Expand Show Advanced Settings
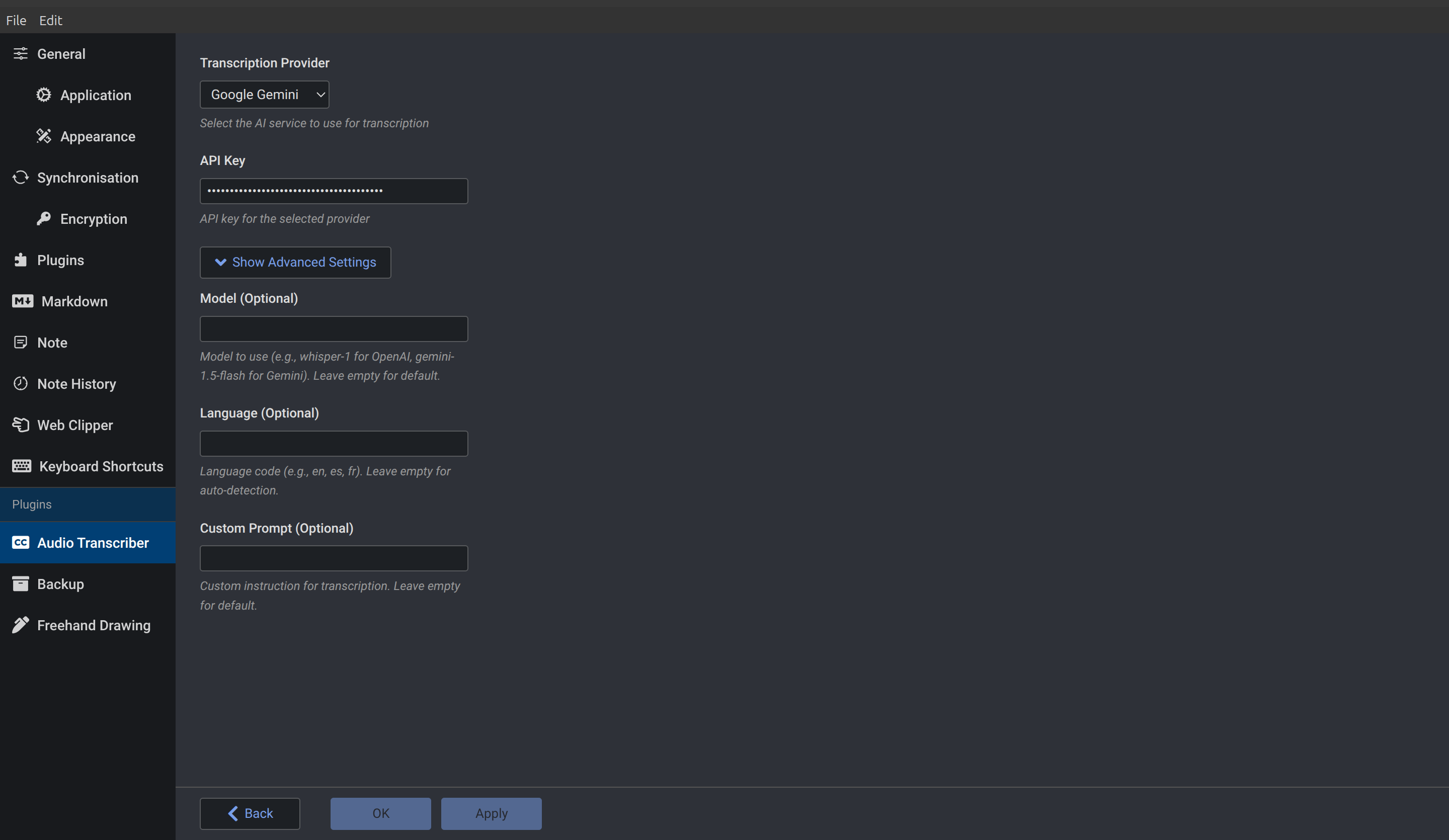This screenshot has height=840, width=1449. 295,262
